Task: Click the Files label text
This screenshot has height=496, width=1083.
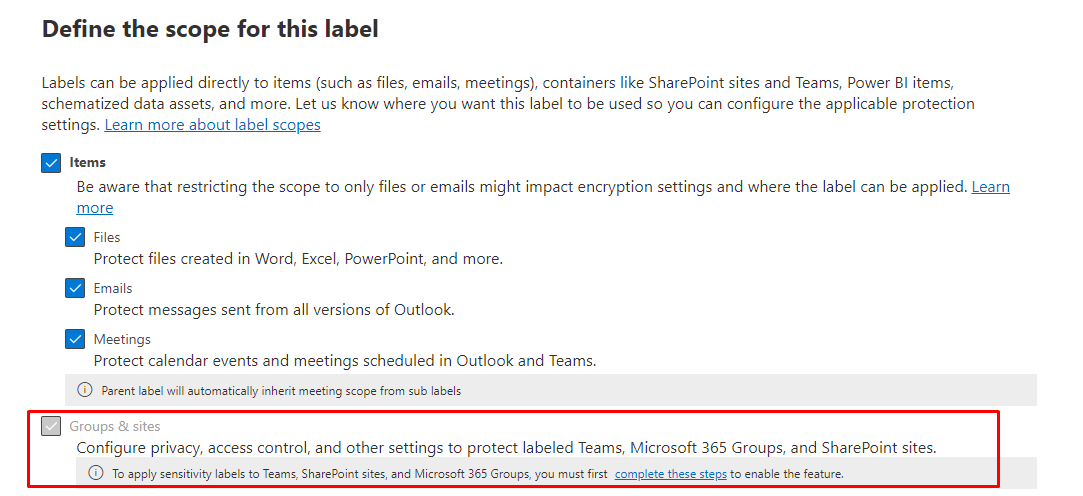Action: [x=107, y=238]
